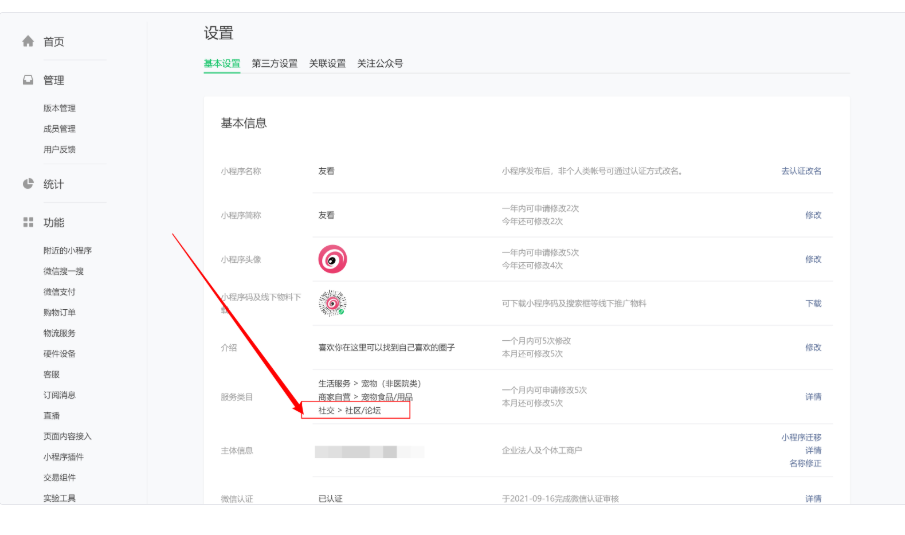Click the mini program avatar image

tap(332, 259)
